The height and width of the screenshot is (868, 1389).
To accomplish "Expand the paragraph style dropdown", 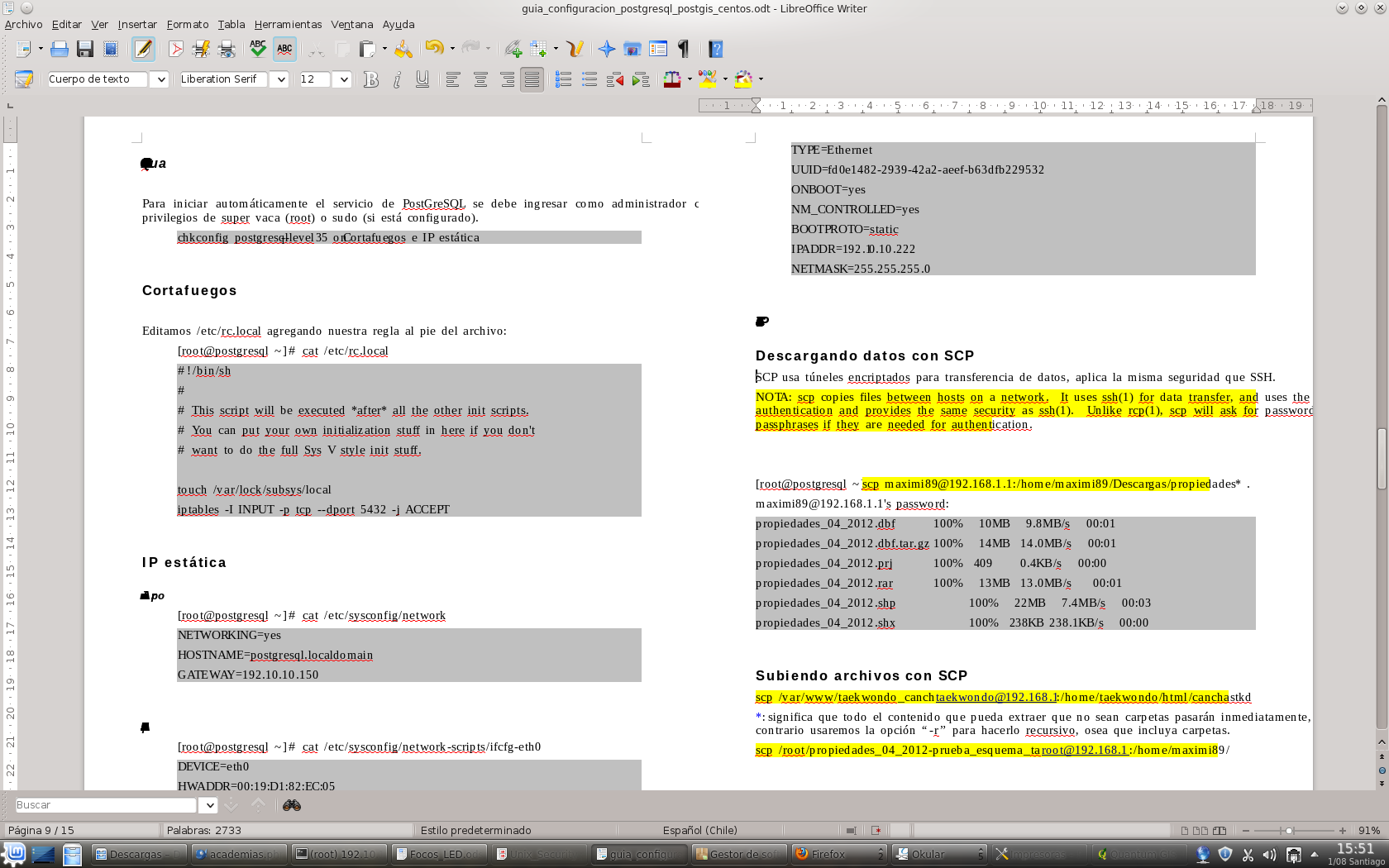I will click(161, 79).
